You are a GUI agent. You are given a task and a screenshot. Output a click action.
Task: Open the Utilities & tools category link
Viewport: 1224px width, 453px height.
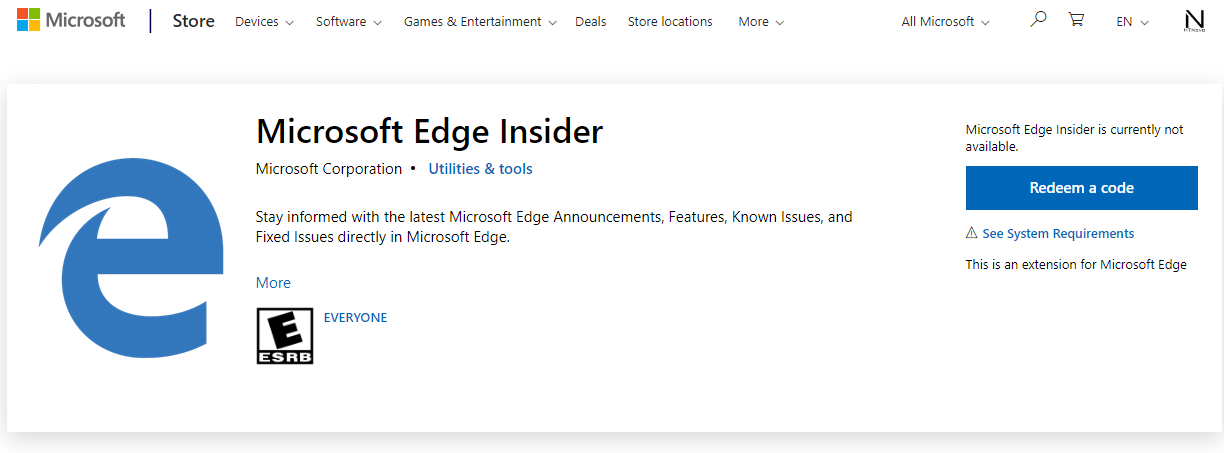[480, 169]
